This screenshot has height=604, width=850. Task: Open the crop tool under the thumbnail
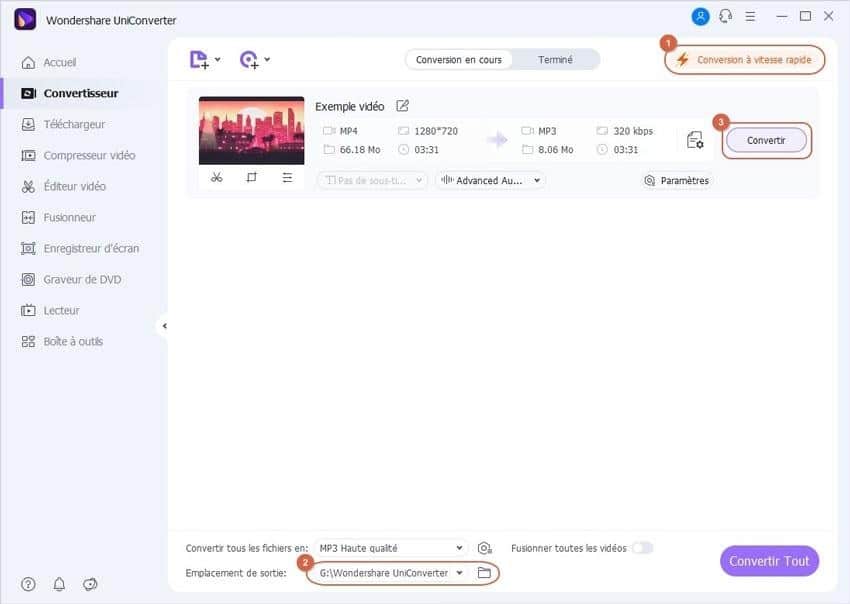pyautogui.click(x=252, y=178)
